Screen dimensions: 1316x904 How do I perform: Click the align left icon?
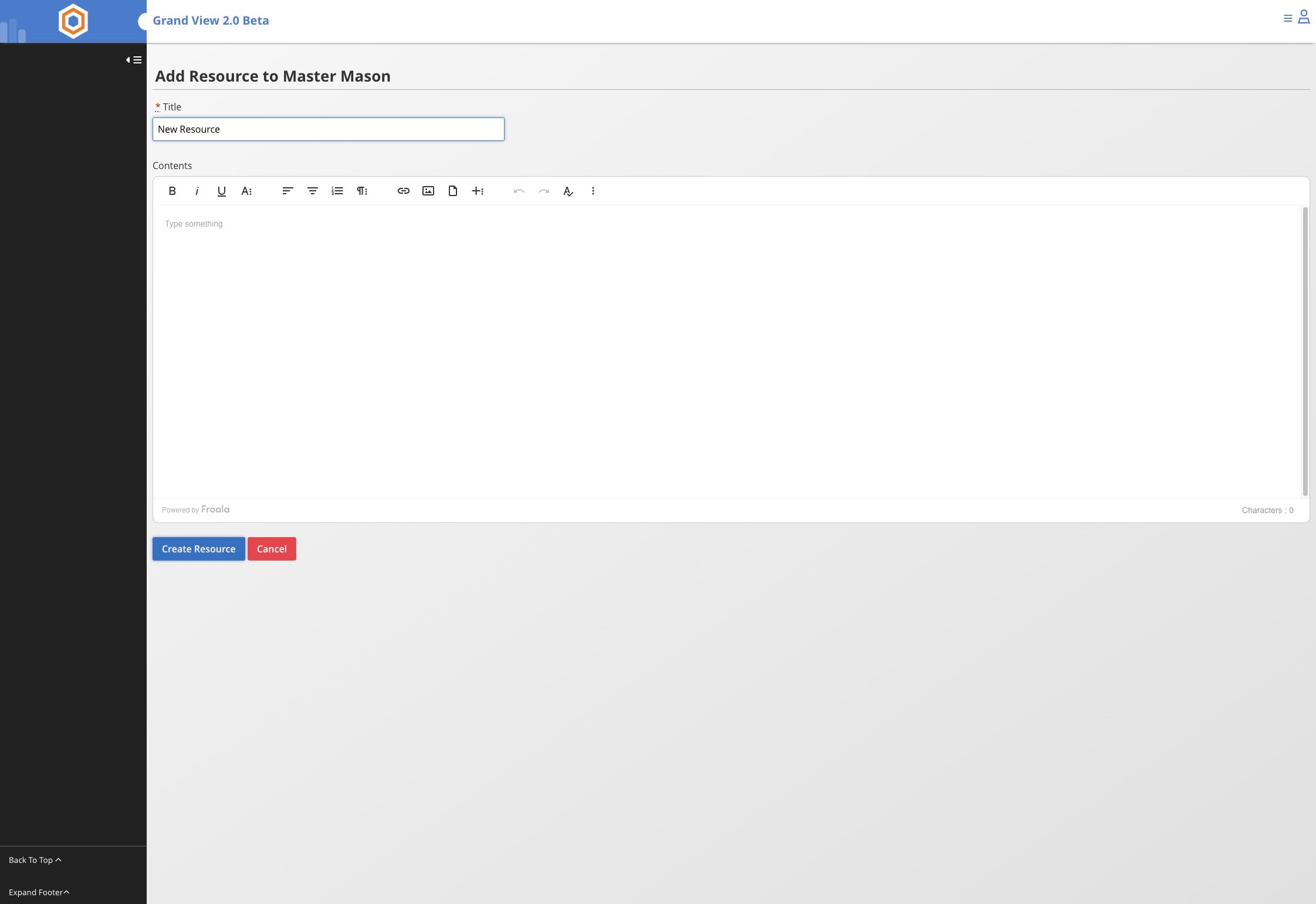click(x=287, y=191)
